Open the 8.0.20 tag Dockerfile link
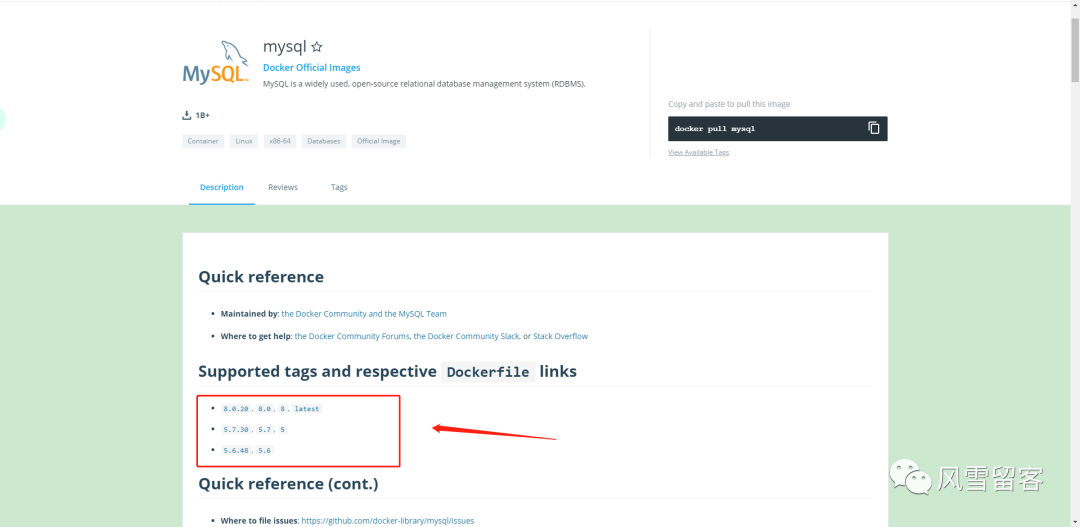Image resolution: width=1080 pixels, height=527 pixels. point(236,409)
